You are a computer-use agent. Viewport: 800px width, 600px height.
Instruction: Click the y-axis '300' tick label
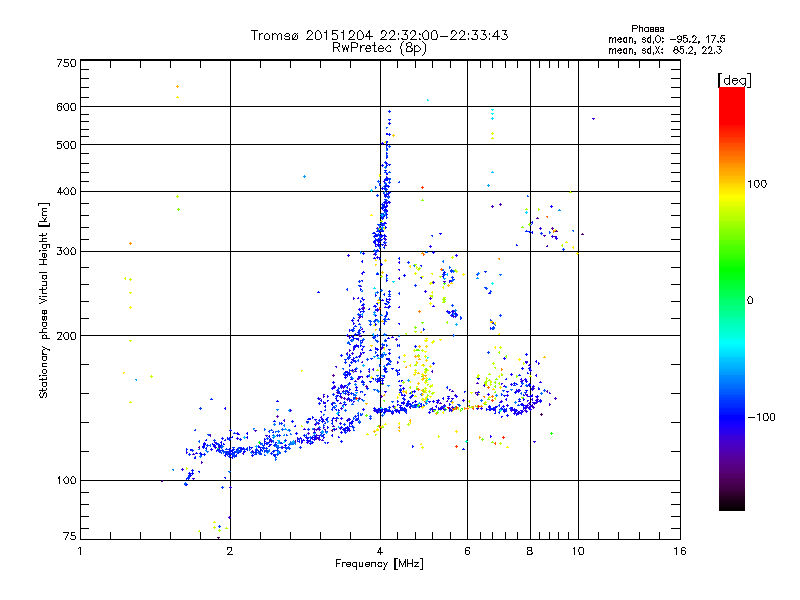click(67, 252)
